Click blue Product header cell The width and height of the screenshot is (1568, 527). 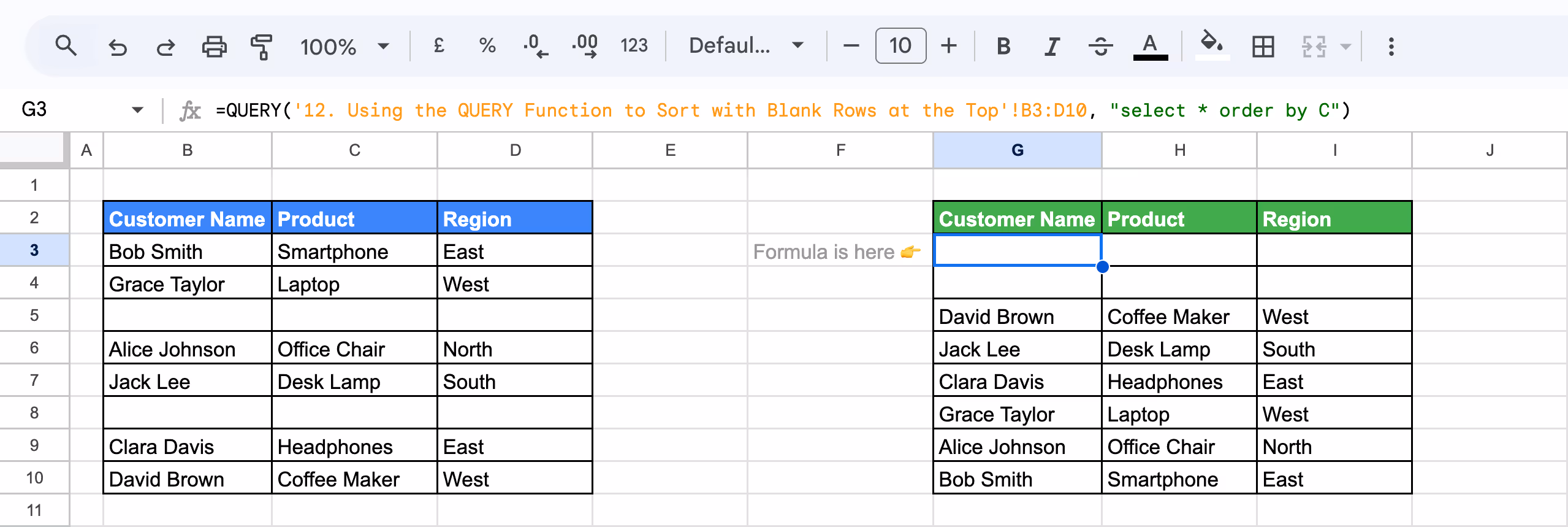[x=354, y=218]
